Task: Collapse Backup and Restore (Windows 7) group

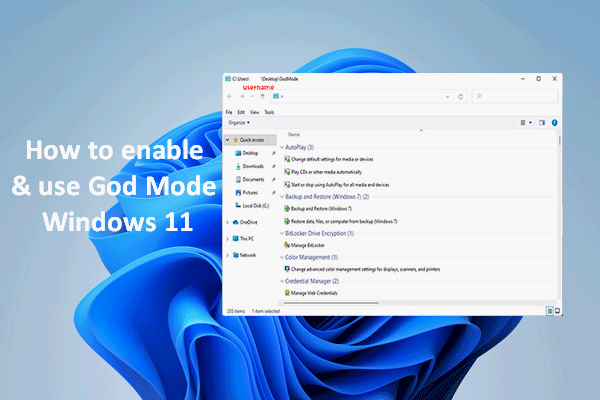Action: (x=282, y=197)
